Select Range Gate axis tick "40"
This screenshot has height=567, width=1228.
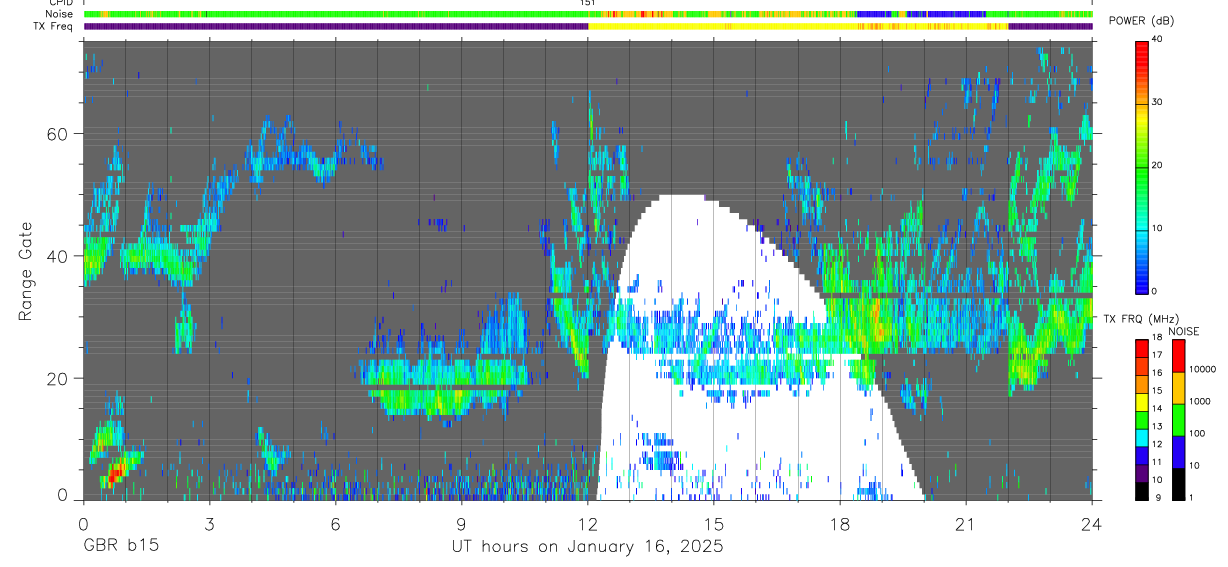tap(58, 256)
